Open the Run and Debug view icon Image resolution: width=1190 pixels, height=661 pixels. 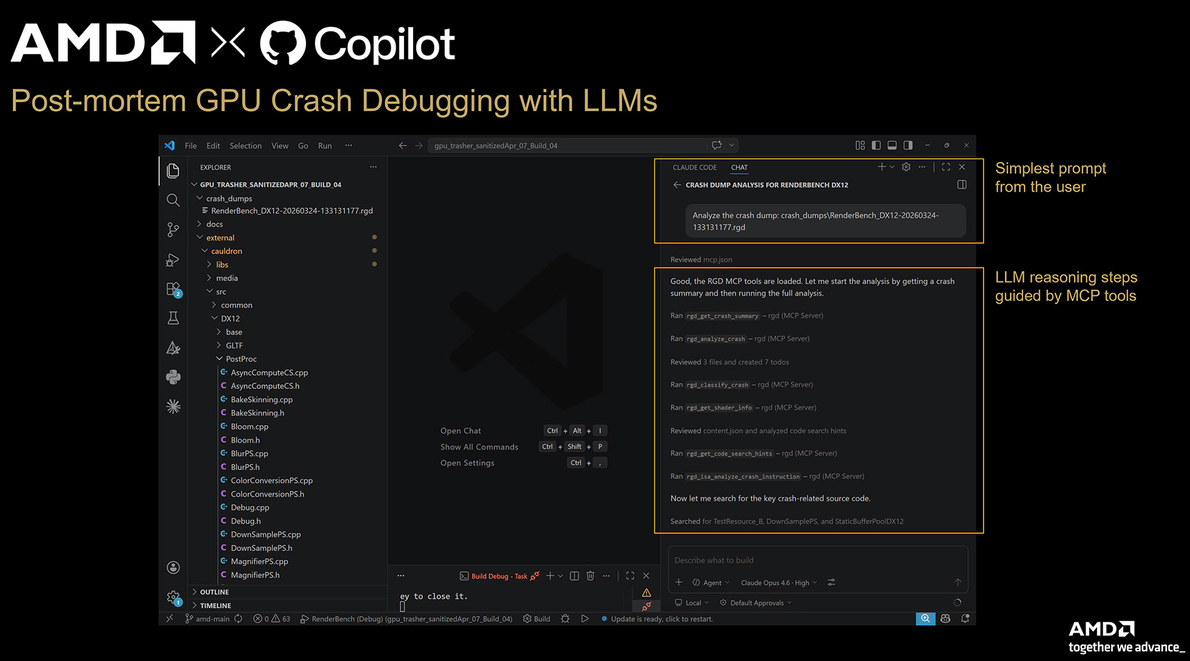(173, 260)
